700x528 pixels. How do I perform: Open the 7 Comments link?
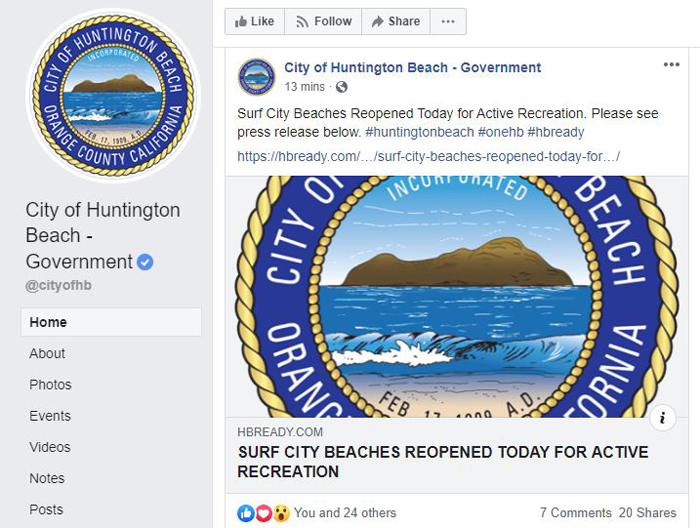click(x=575, y=513)
